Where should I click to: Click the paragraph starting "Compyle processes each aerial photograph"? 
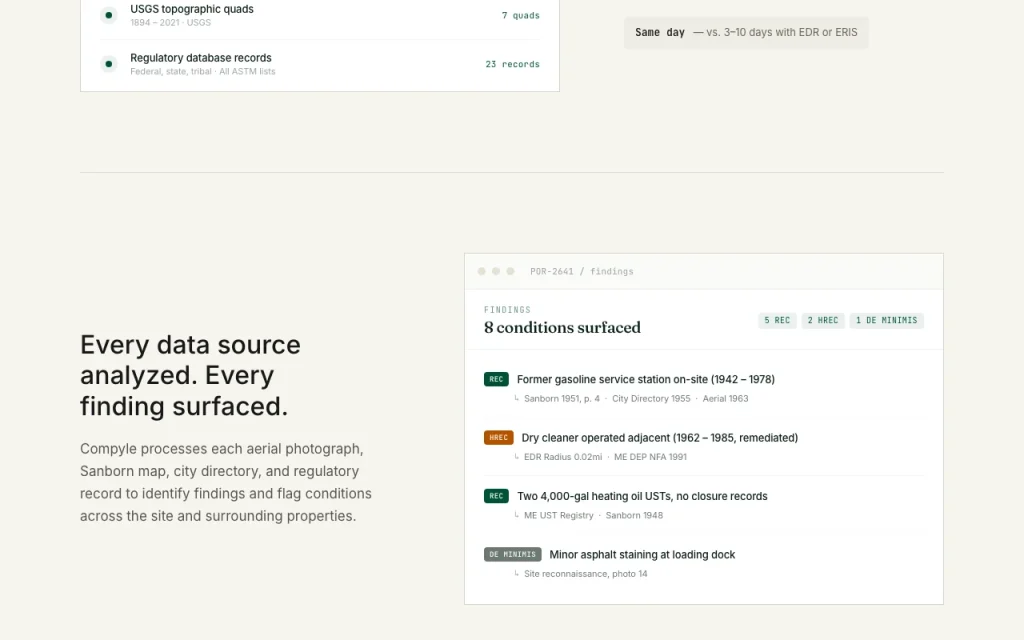(x=226, y=483)
